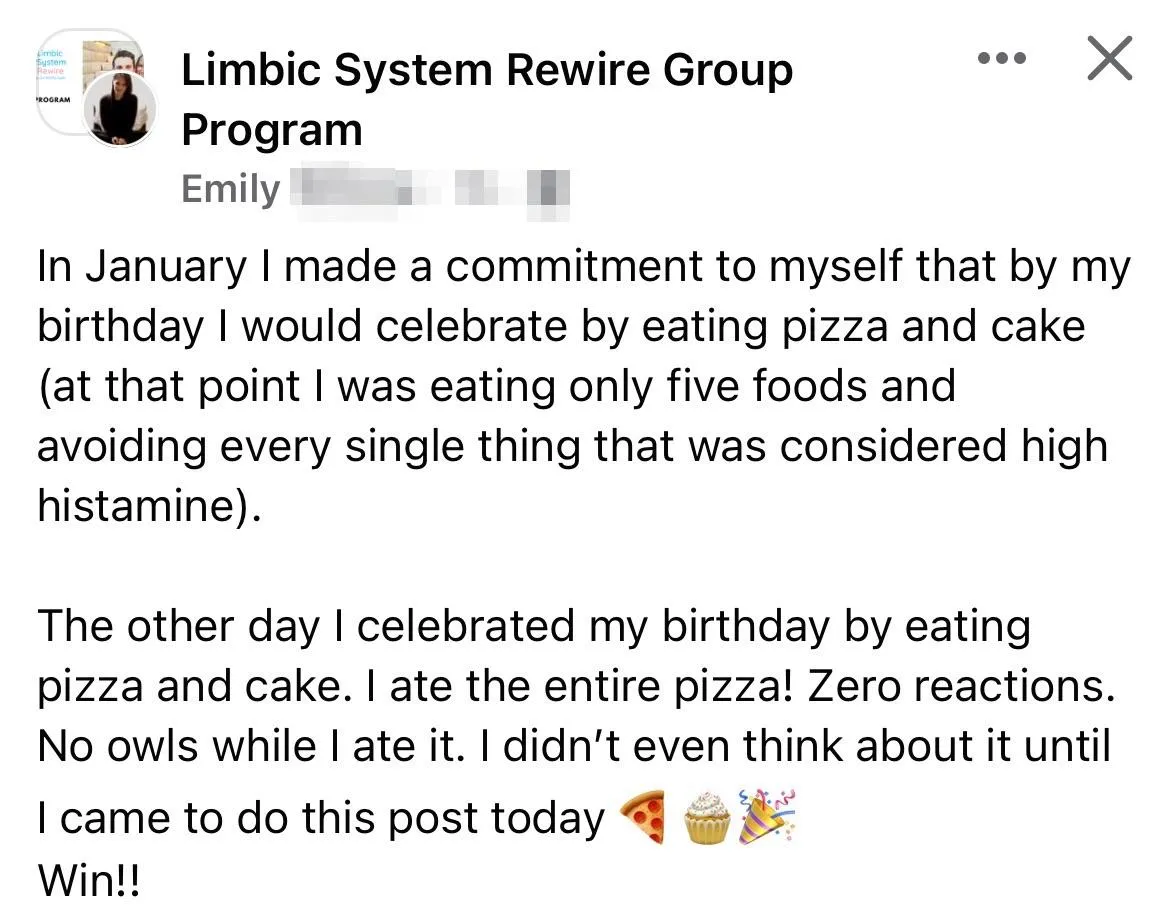The image size is (1170, 914).
Task: Click the party popper emoji
Action: click(x=767, y=817)
